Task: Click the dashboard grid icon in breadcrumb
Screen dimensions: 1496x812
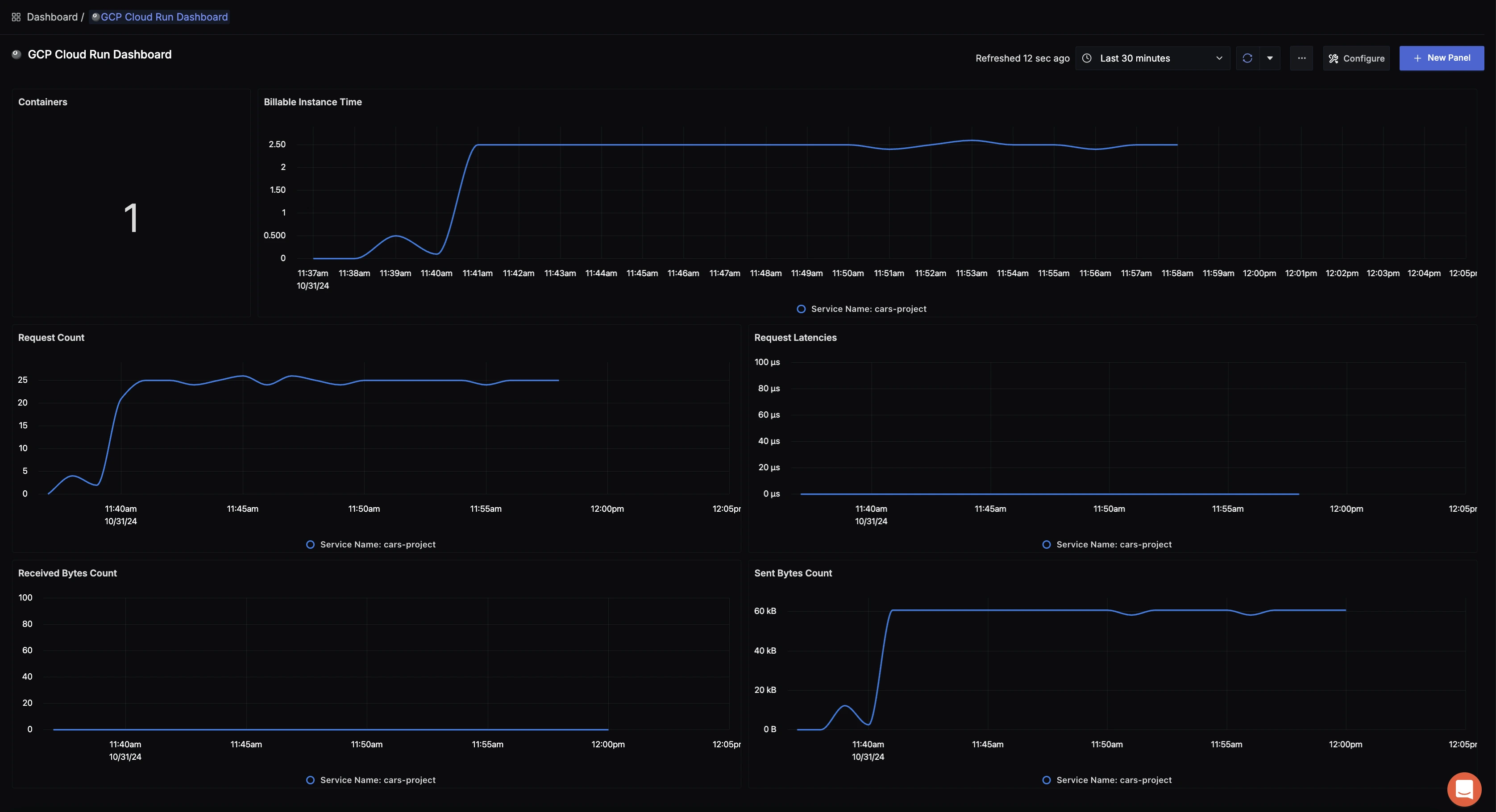Action: [x=16, y=17]
